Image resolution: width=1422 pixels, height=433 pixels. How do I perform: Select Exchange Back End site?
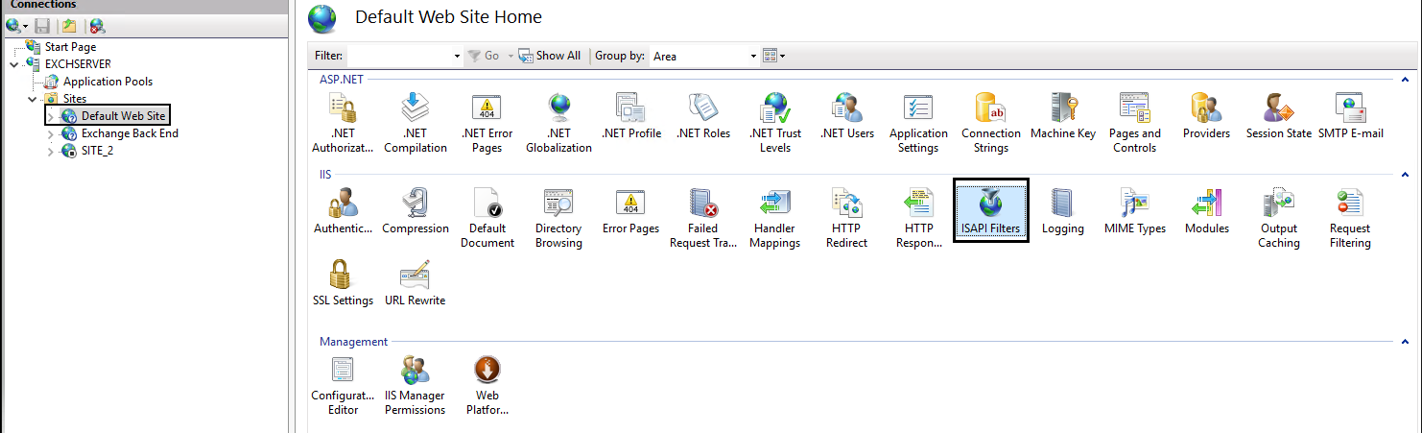(130, 134)
